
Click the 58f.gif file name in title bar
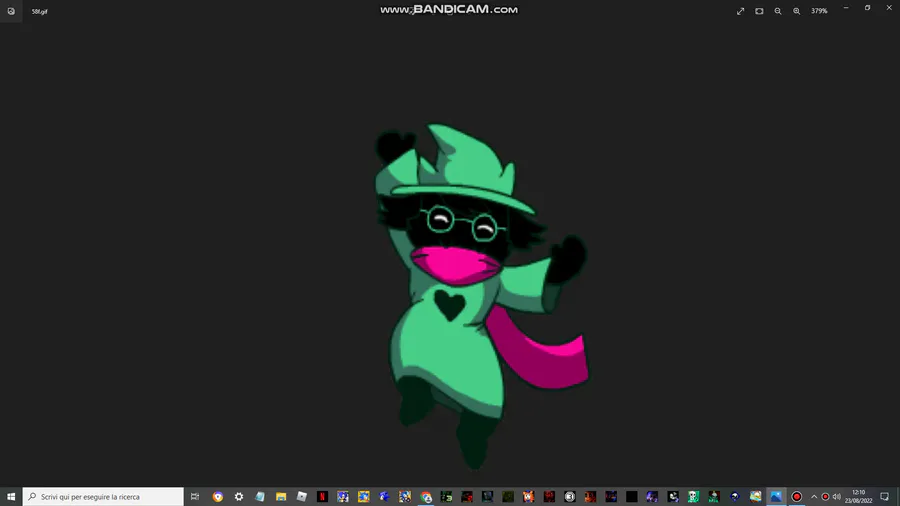pos(40,11)
